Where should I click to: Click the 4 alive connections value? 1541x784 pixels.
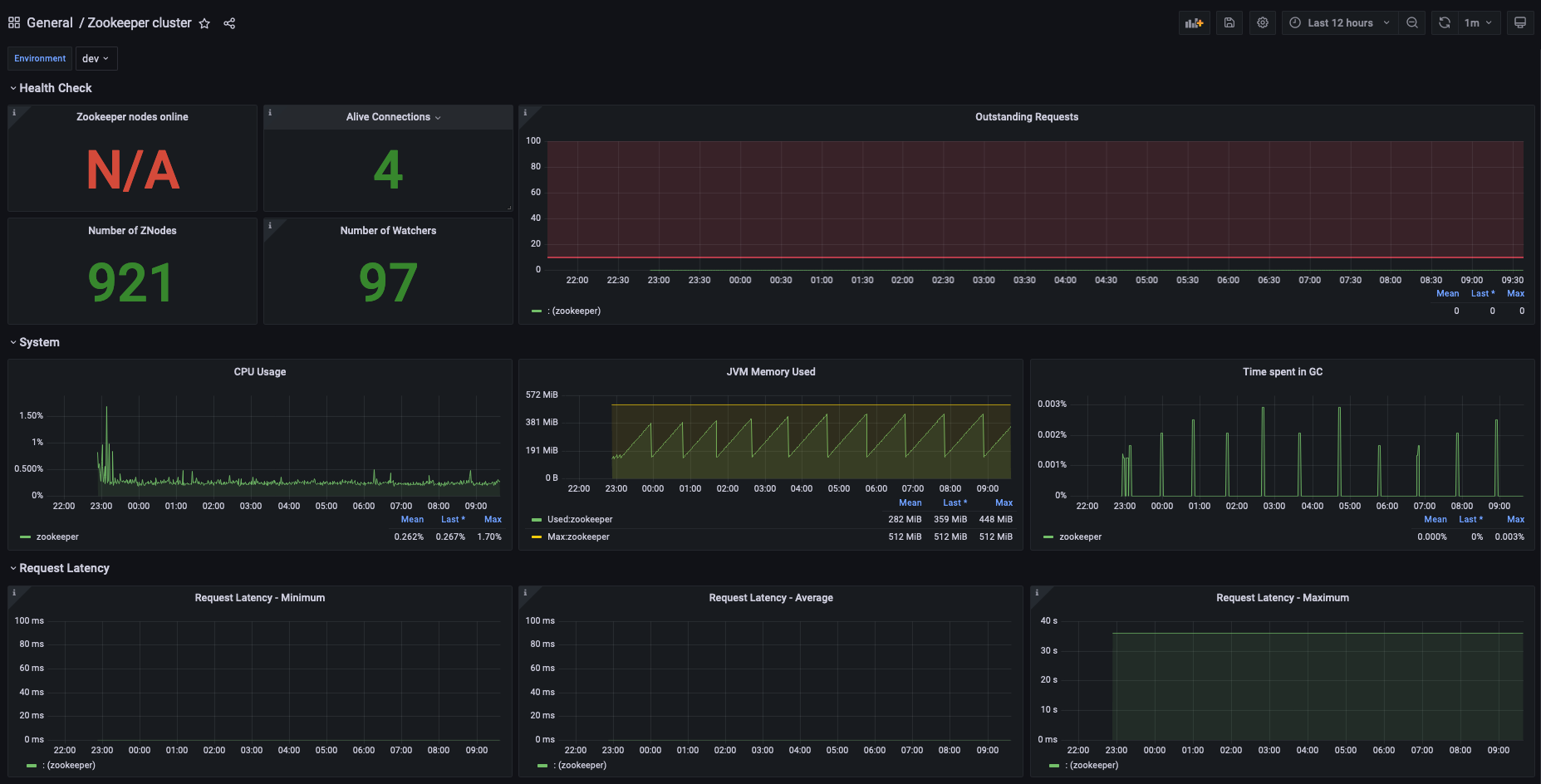(388, 169)
